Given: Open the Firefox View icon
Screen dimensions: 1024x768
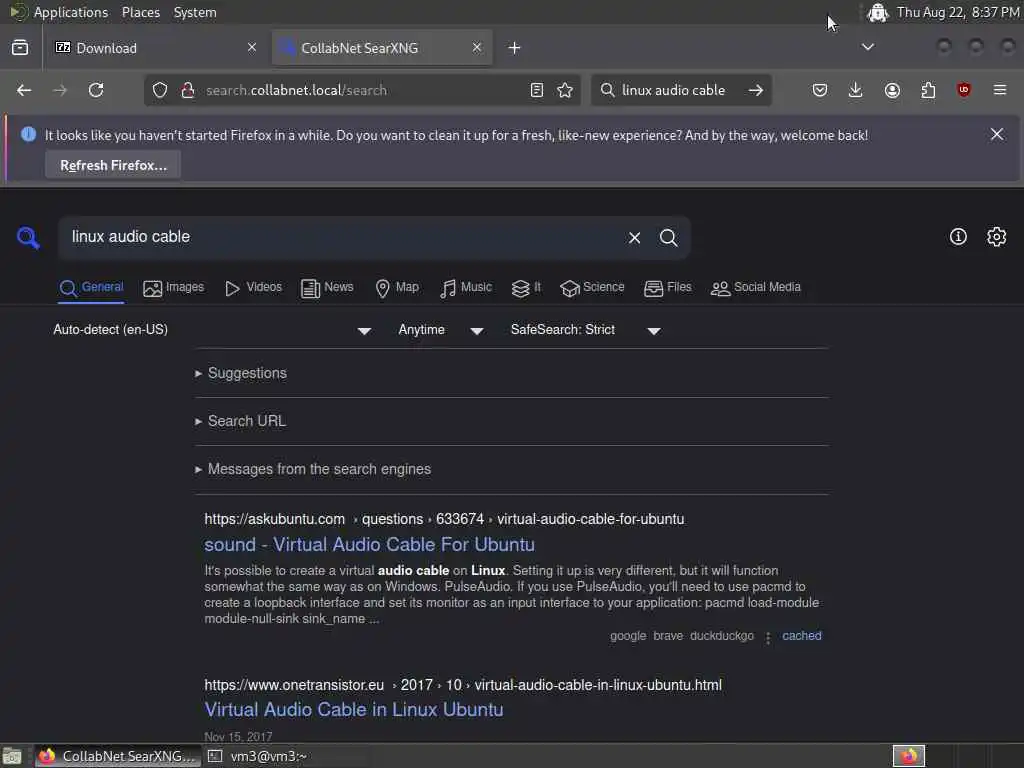Looking at the screenshot, I should point(20,48).
